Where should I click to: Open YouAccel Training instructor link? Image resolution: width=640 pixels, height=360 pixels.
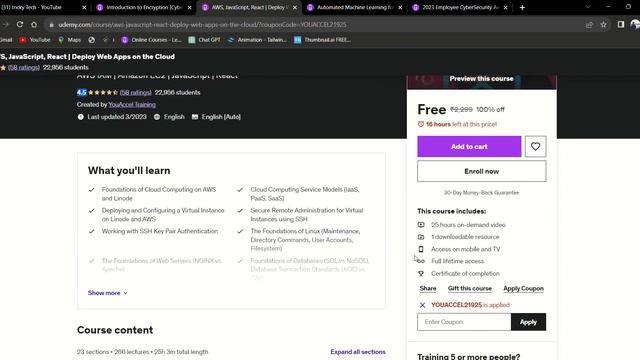tap(132, 104)
